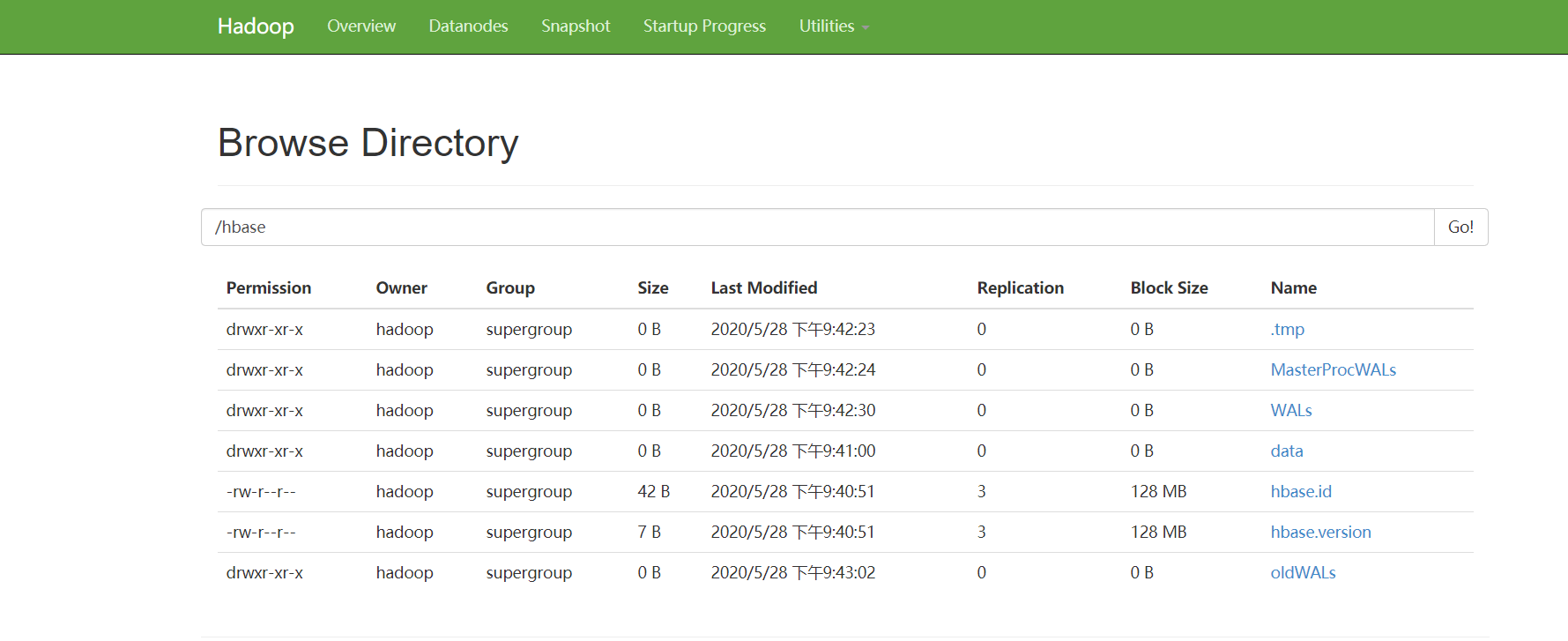The image size is (1568, 641).
Task: Open the Datanodes page
Action: [x=468, y=26]
